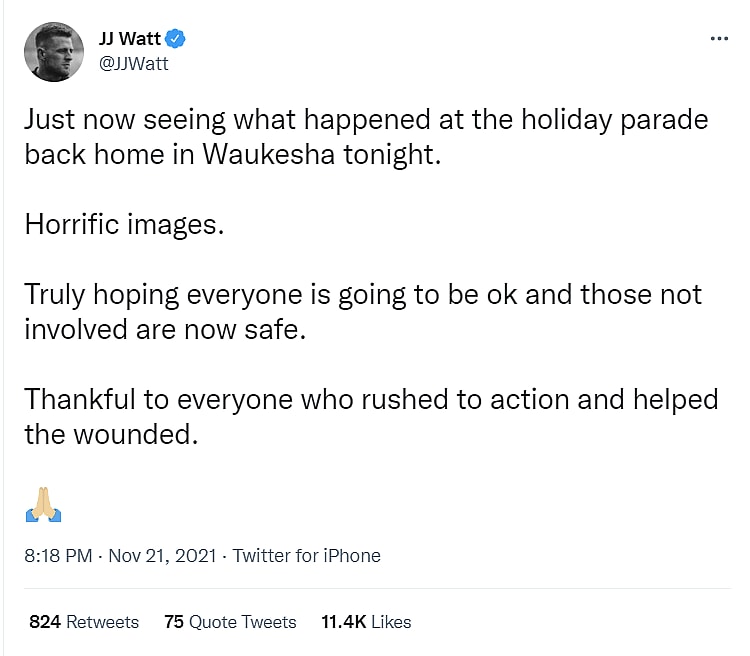Open the 8:18 PM timestamp
Screen dimensions: 750x656
[57, 556]
